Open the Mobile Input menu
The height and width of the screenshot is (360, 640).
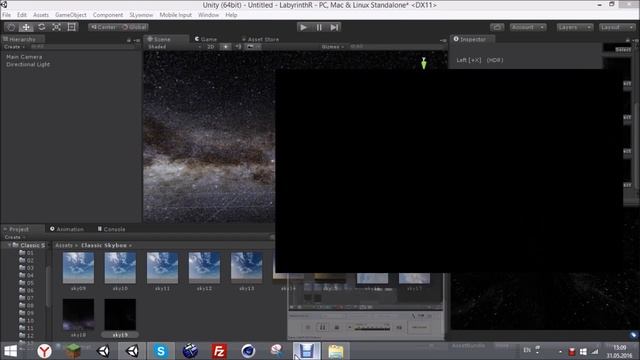click(x=176, y=15)
